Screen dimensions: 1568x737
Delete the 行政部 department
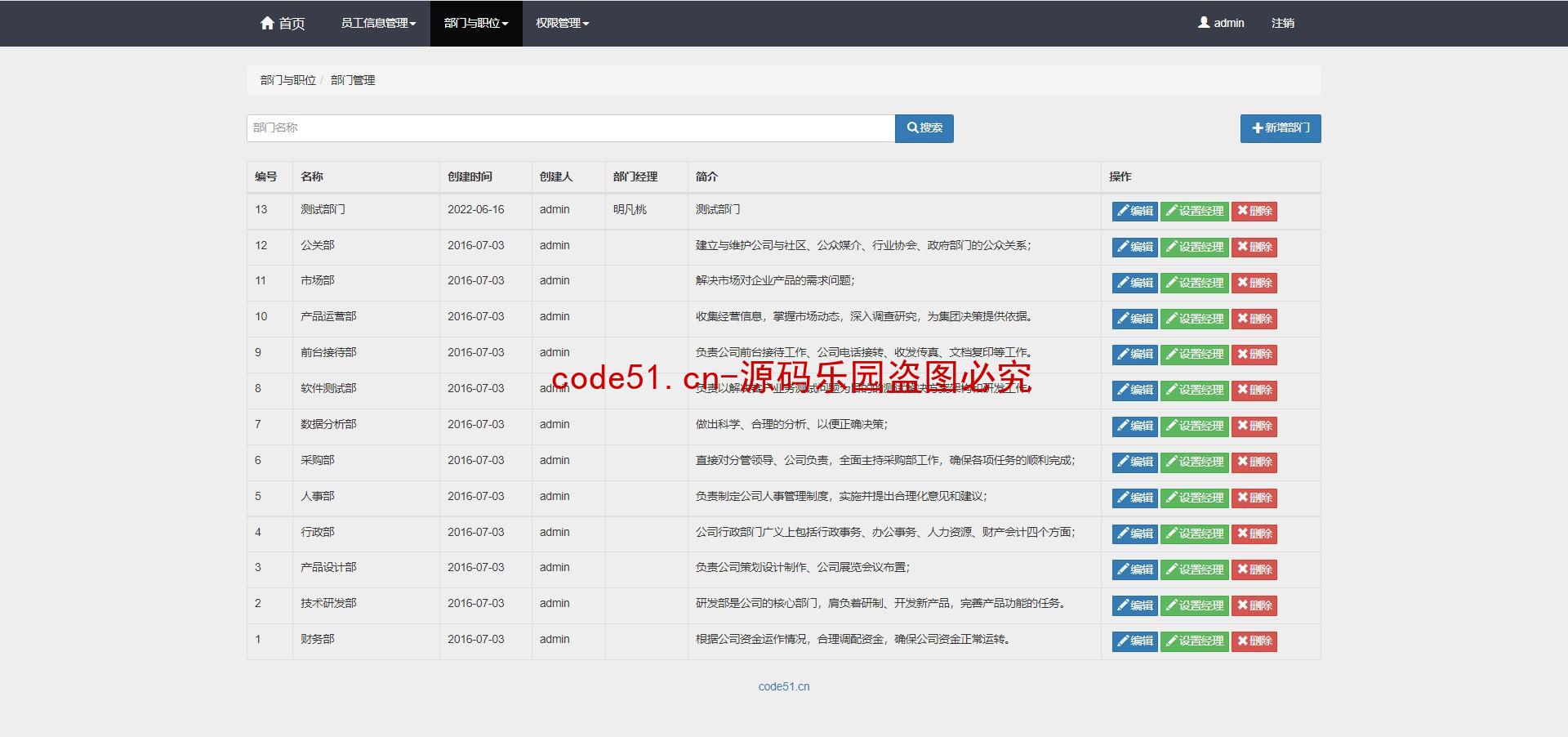pyautogui.click(x=1254, y=534)
